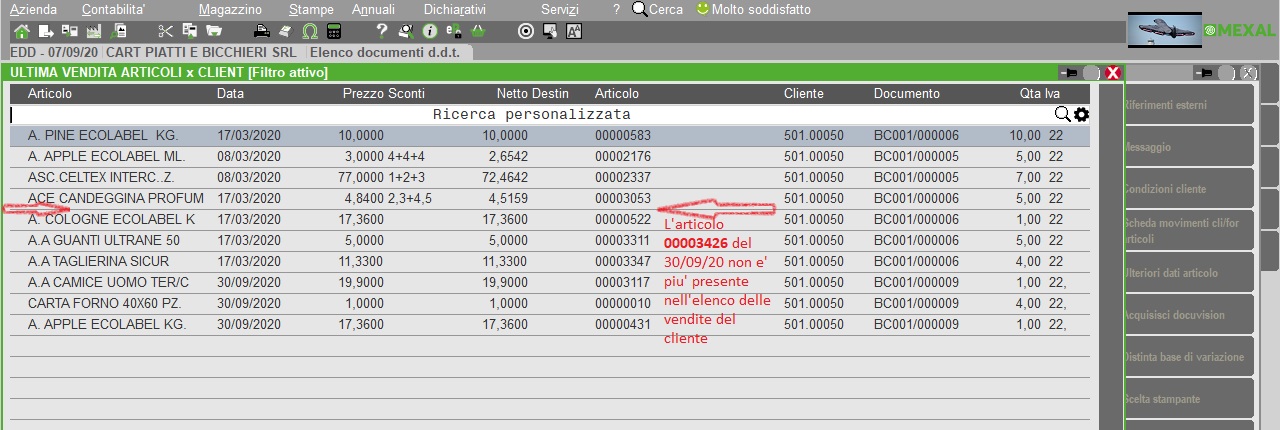Image resolution: width=1280 pixels, height=430 pixels.
Task: Click the scissors icon in the toolbar
Action: coord(165,31)
